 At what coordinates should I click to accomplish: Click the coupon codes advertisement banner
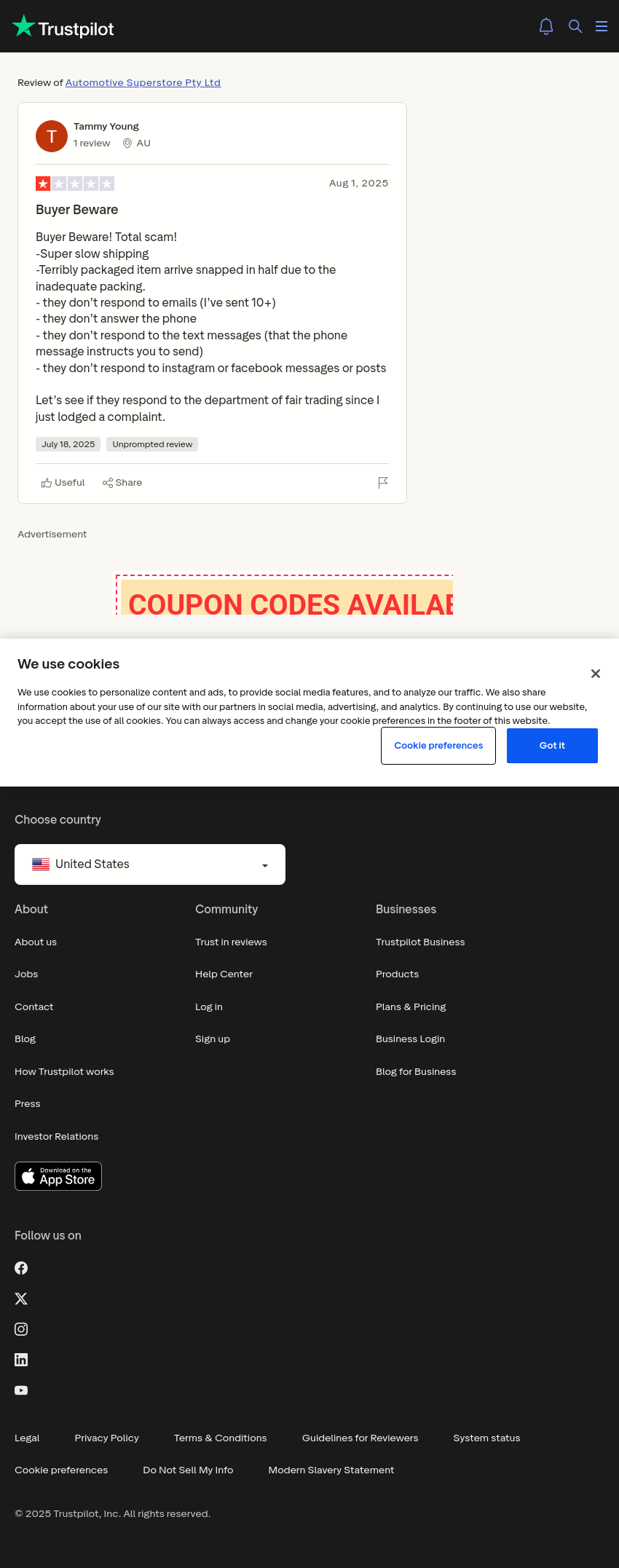coord(285,595)
